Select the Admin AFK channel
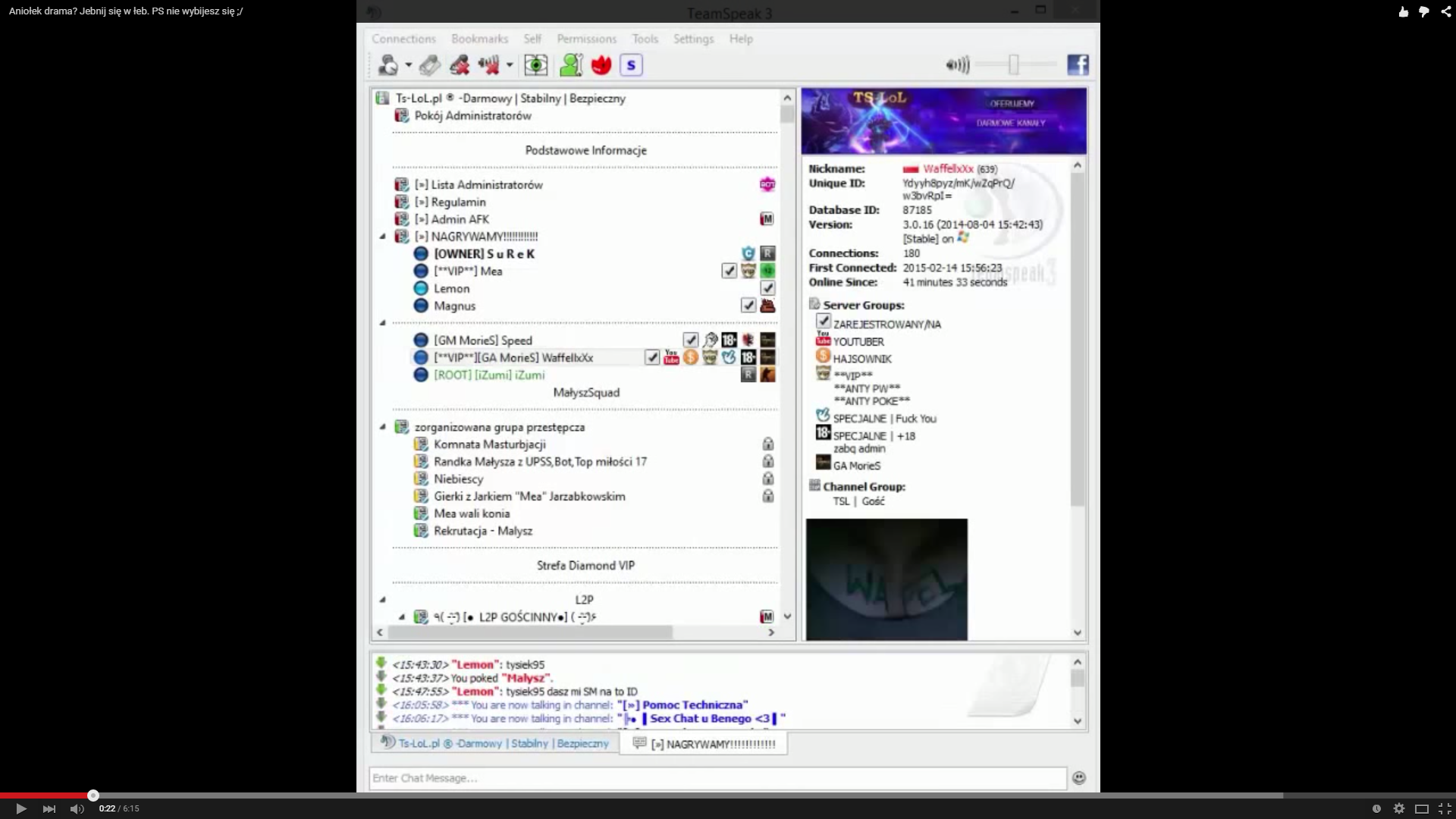1456x819 pixels. [x=451, y=220]
